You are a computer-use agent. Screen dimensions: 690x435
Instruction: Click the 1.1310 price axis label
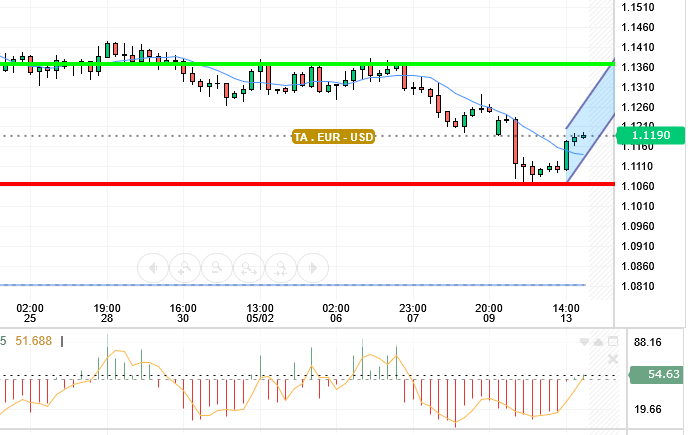(638, 88)
